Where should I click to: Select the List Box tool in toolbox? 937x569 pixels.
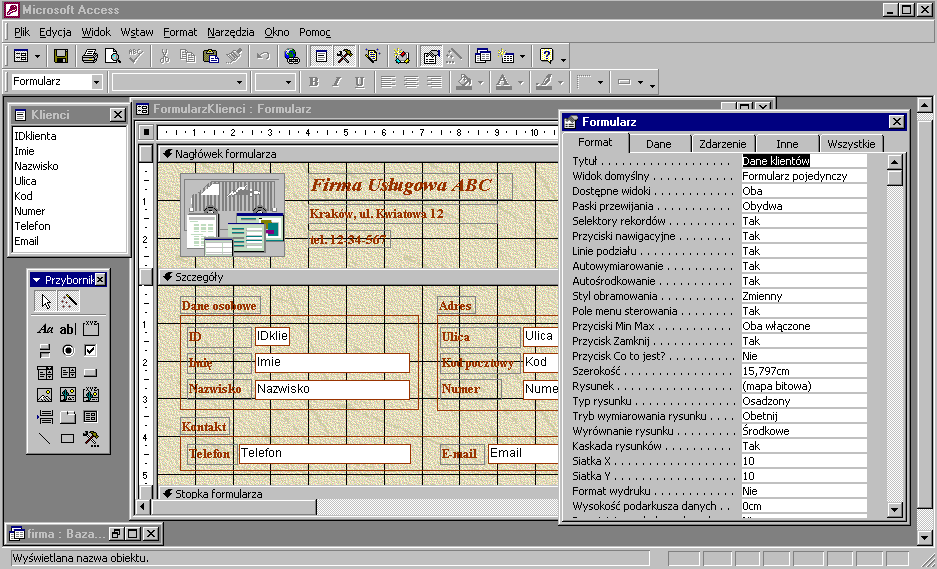coord(68,373)
